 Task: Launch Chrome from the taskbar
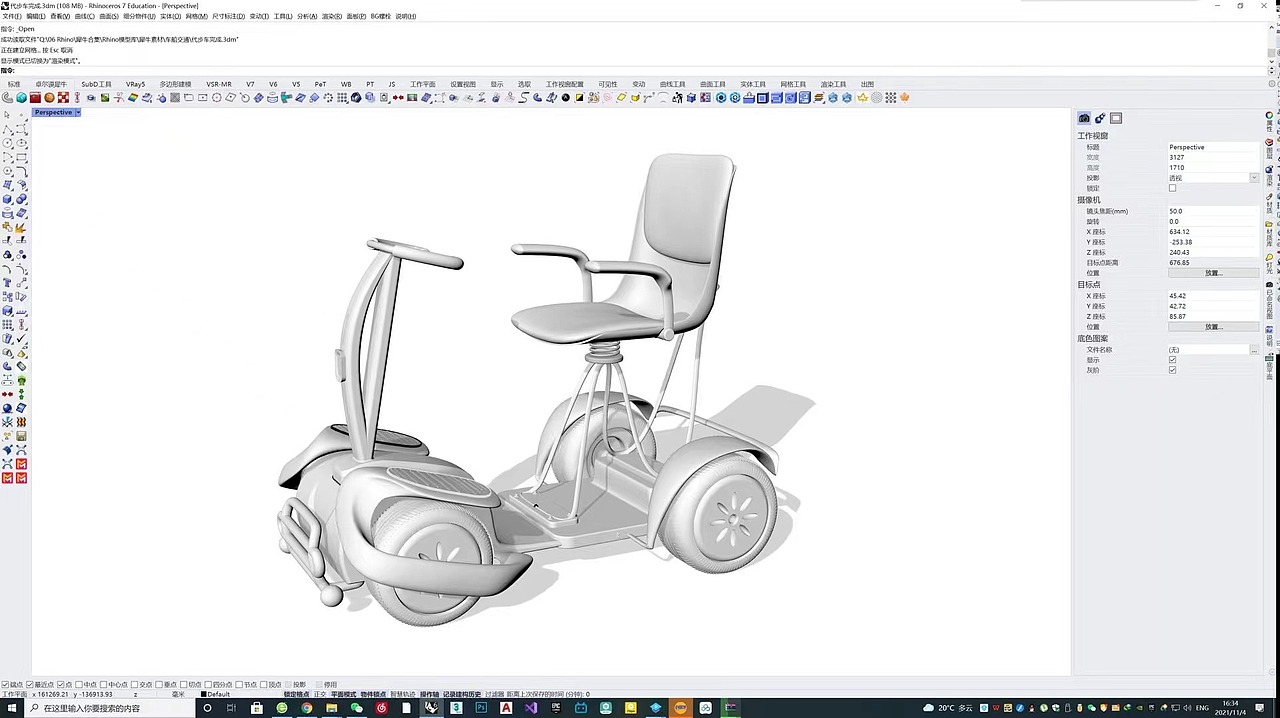click(306, 708)
